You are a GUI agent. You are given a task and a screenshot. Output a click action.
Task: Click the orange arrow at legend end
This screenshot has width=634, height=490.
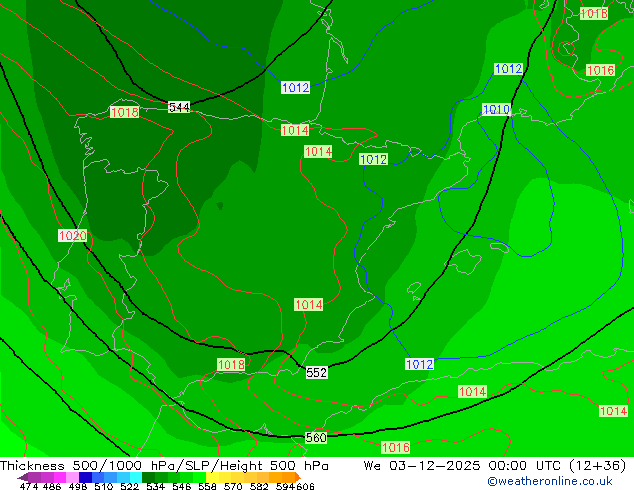click(x=298, y=477)
